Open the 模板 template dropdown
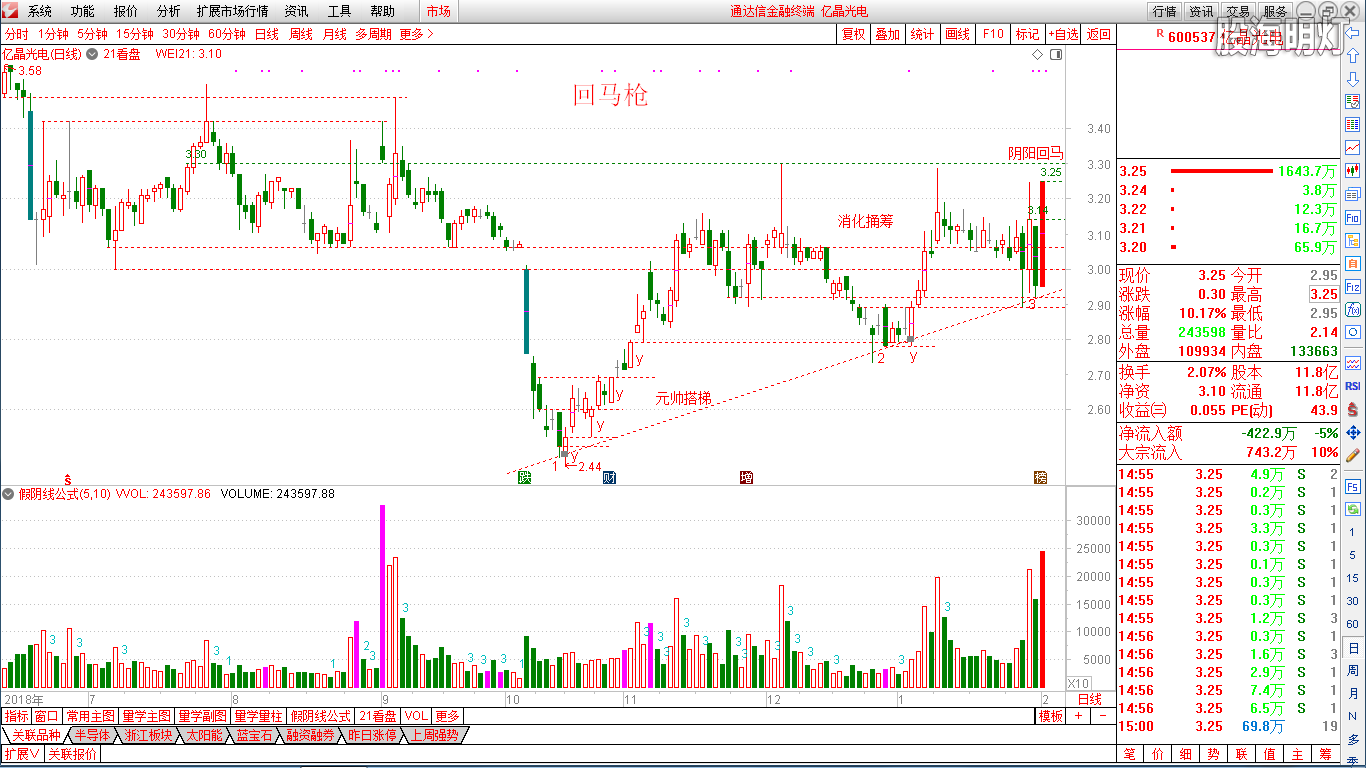Image resolution: width=1366 pixels, height=768 pixels. [1051, 716]
